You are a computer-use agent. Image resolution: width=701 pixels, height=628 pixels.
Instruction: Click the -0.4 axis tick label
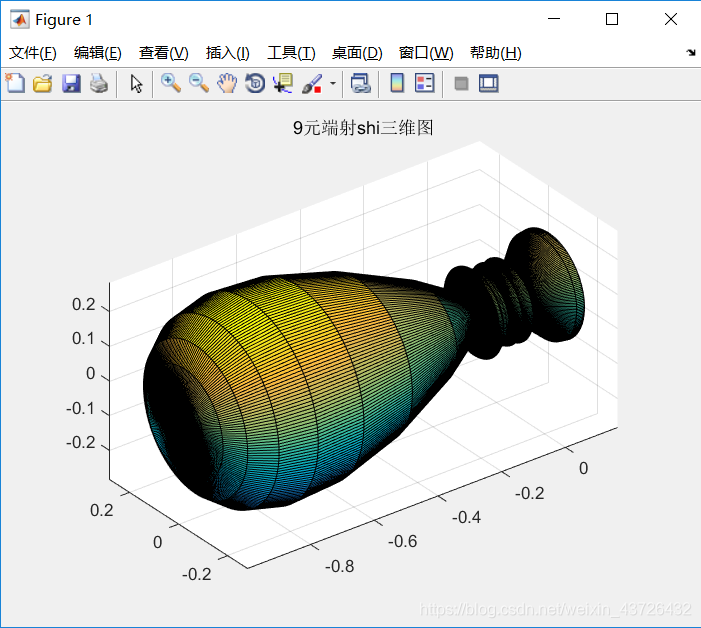[466, 517]
